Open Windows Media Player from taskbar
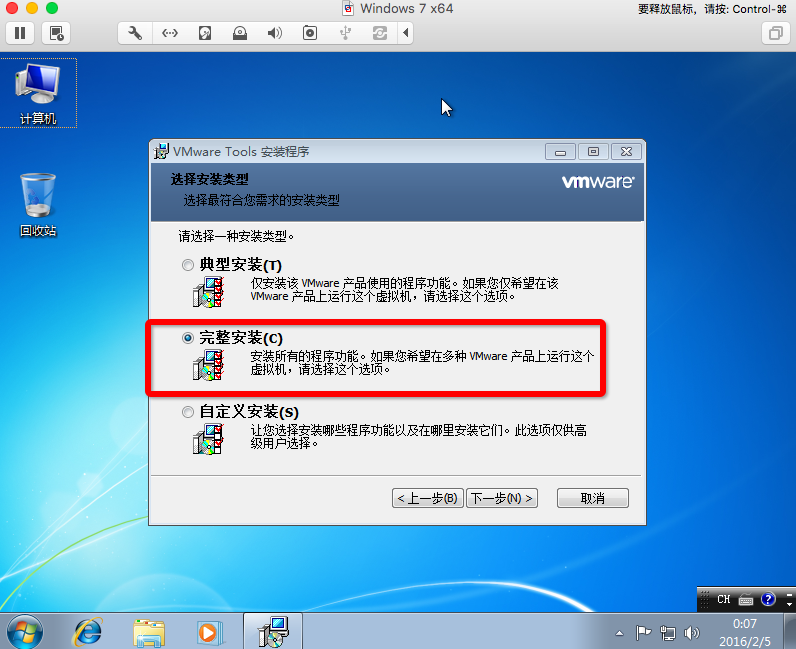796x649 pixels. 209,633
